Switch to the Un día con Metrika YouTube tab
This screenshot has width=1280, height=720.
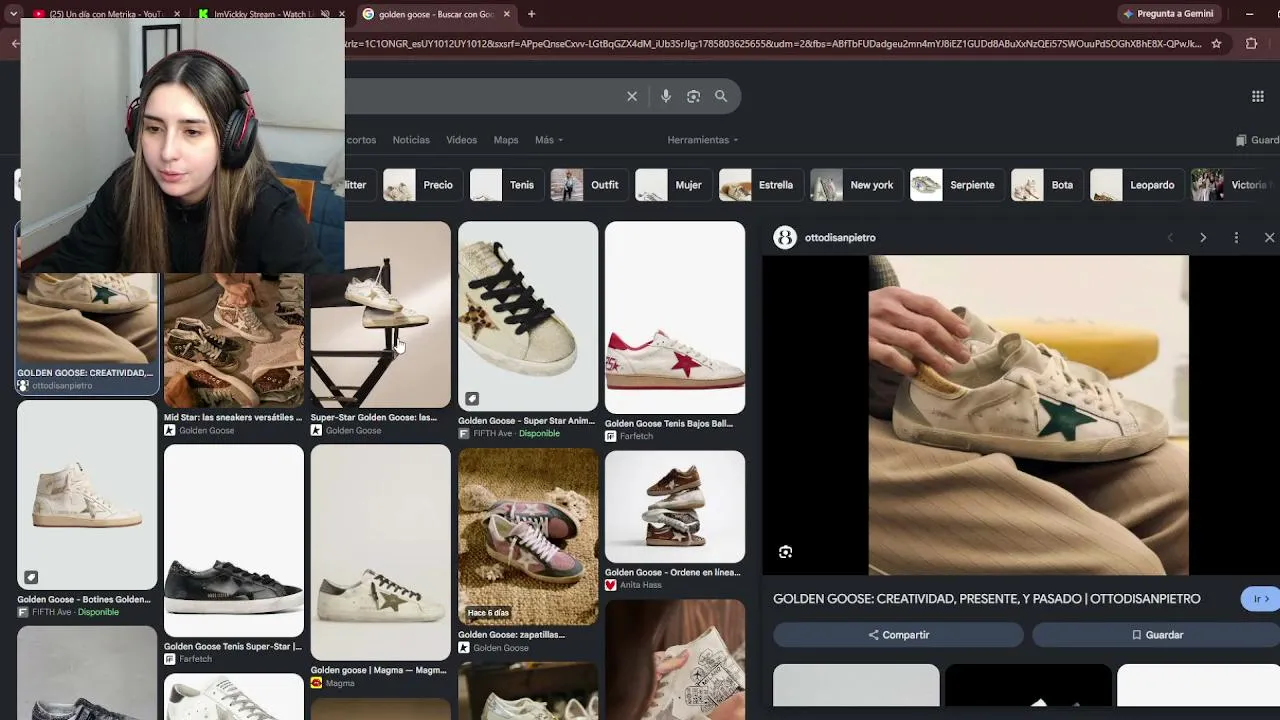[105, 14]
